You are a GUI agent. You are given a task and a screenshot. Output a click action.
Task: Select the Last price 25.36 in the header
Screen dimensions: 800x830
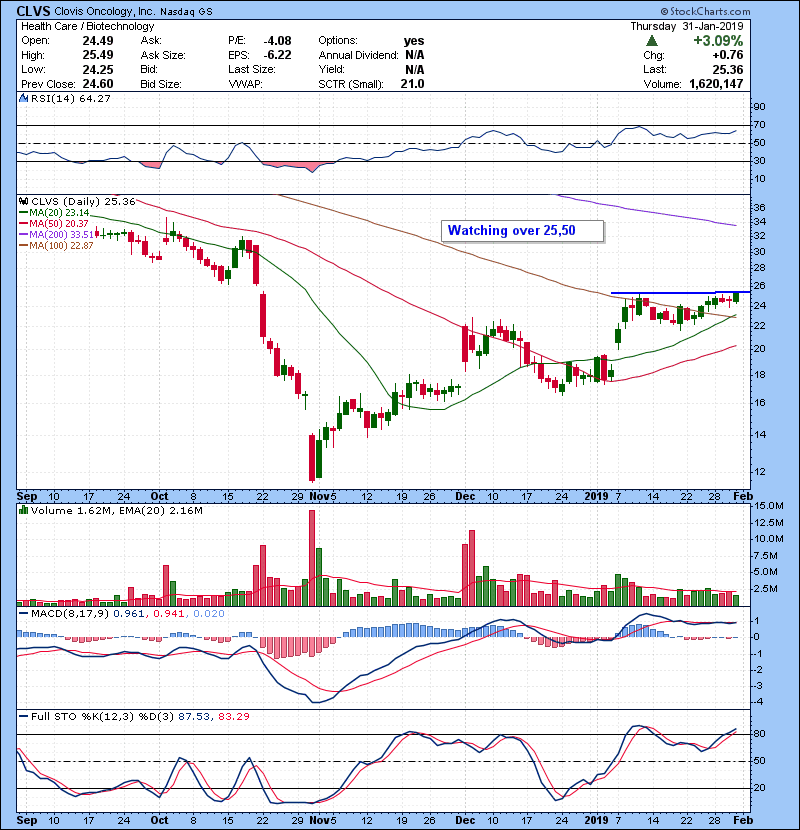point(727,69)
